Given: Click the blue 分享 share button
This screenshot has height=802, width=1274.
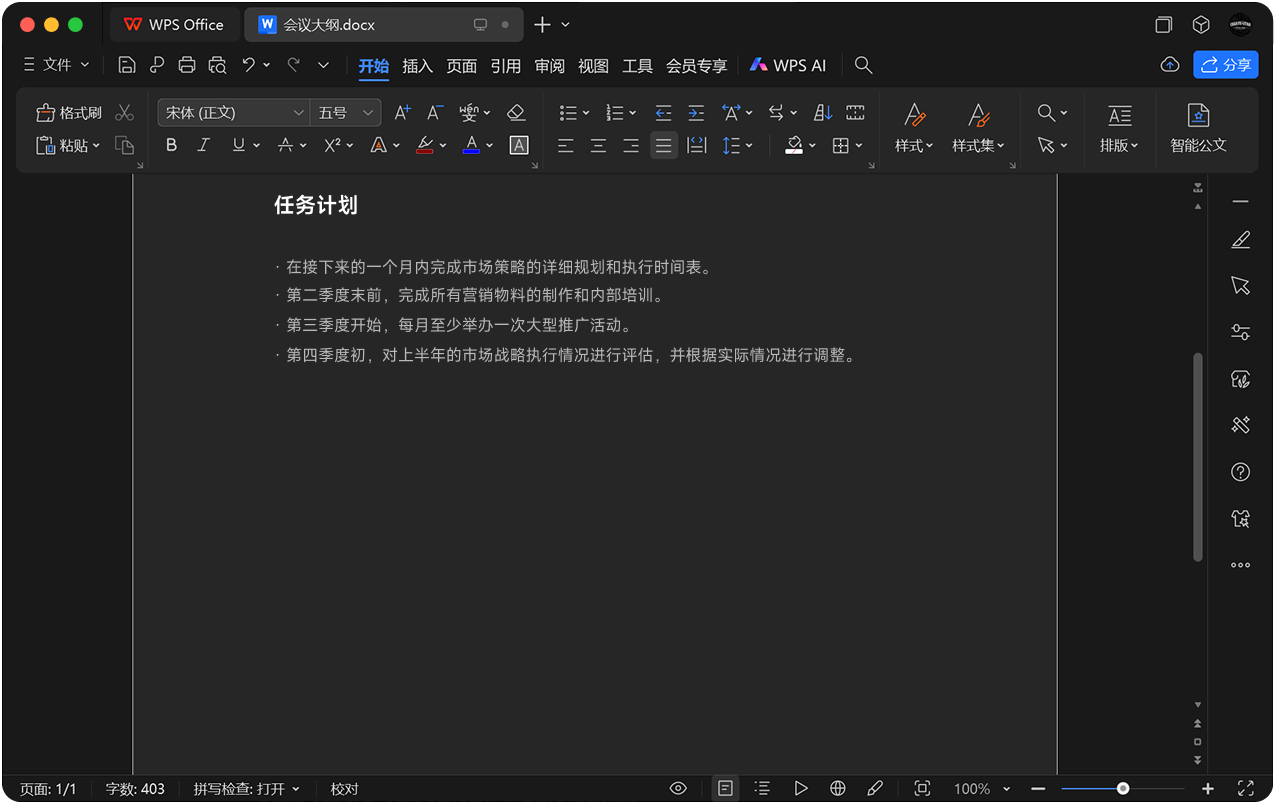Looking at the screenshot, I should click(1225, 65).
